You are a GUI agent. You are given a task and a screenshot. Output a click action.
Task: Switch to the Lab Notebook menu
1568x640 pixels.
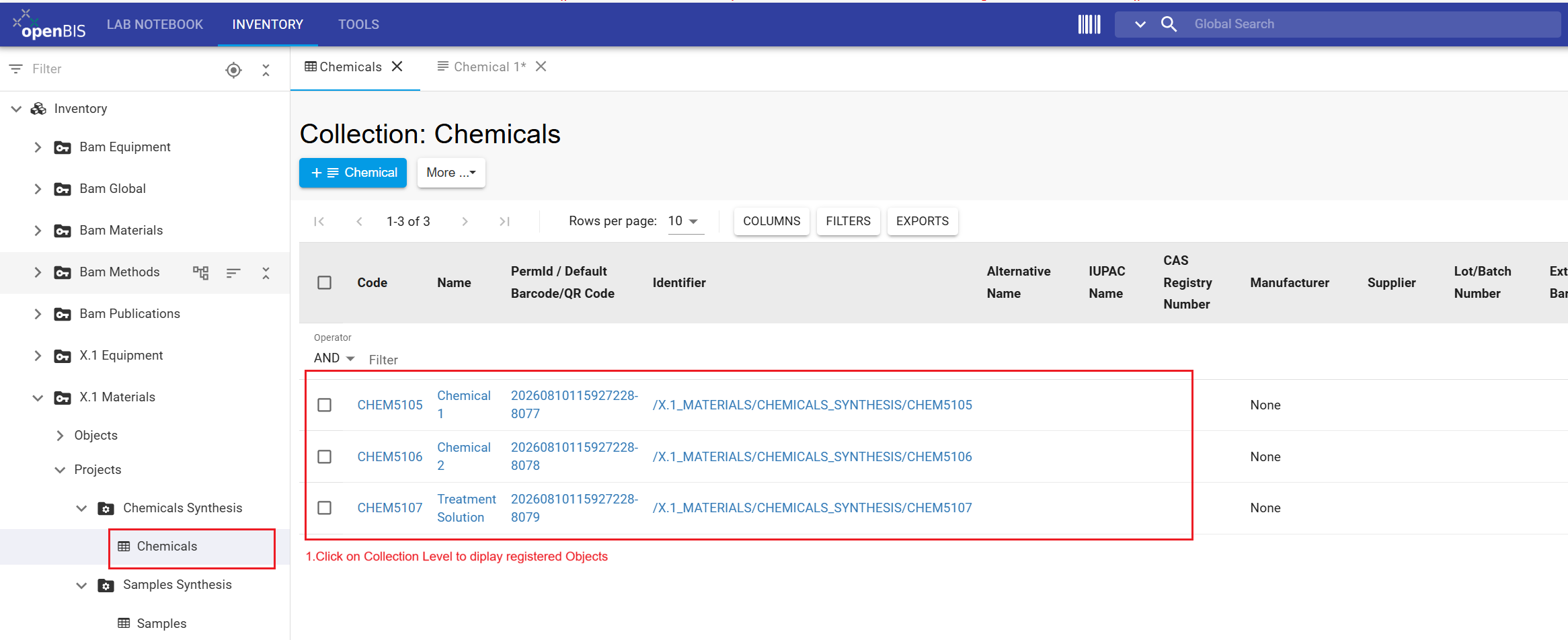click(x=155, y=24)
